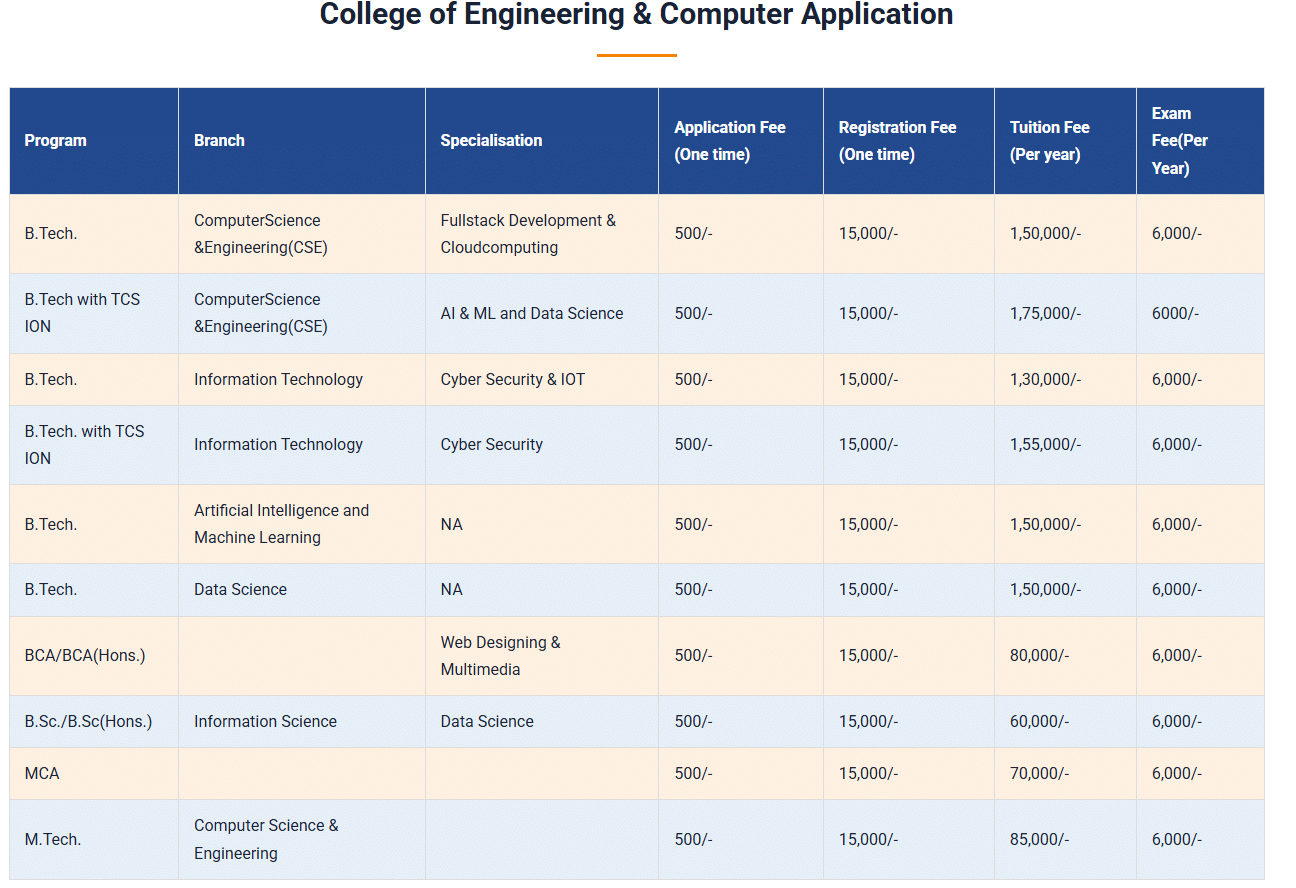The image size is (1296, 888).
Task: Select the AI & ML and Data Science cell
Action: pos(531,314)
